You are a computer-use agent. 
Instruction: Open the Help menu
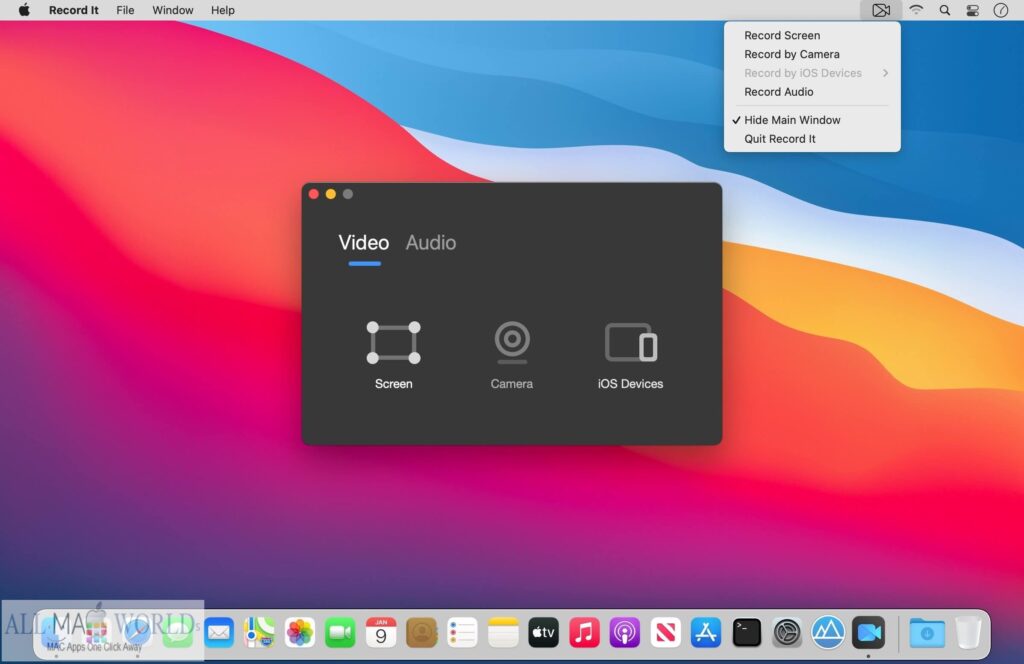point(223,10)
